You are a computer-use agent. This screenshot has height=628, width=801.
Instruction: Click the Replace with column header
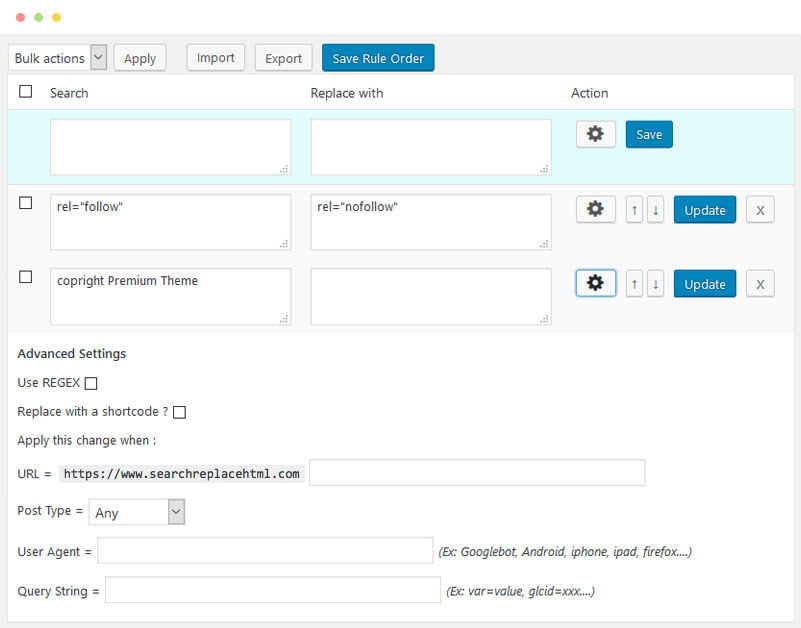point(347,93)
